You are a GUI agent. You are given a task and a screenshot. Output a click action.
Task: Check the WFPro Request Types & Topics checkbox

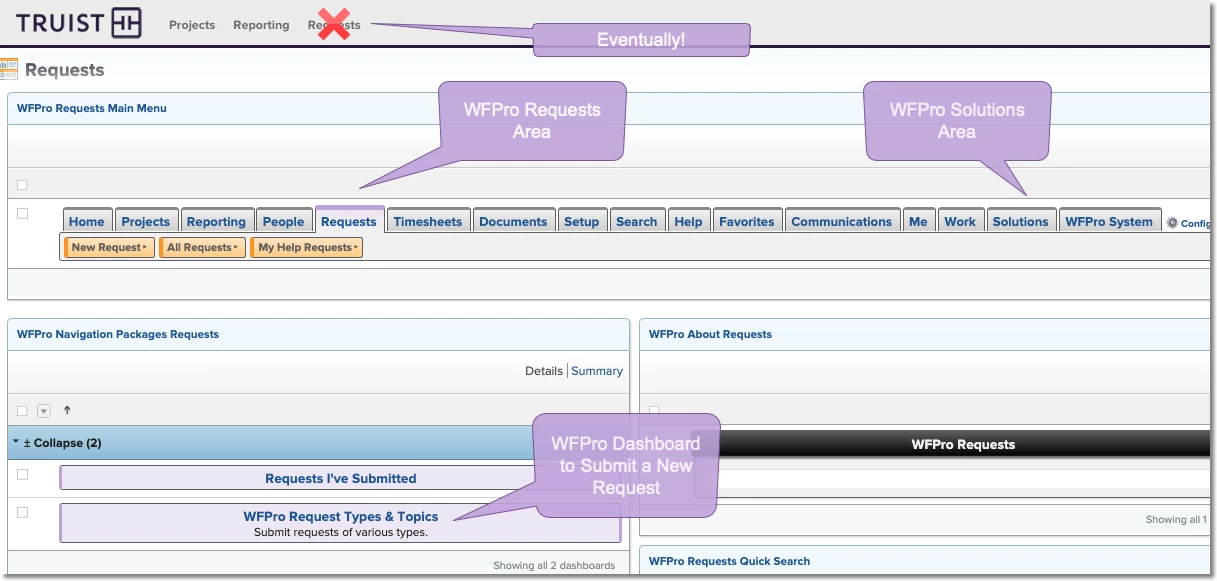[x=22, y=512]
